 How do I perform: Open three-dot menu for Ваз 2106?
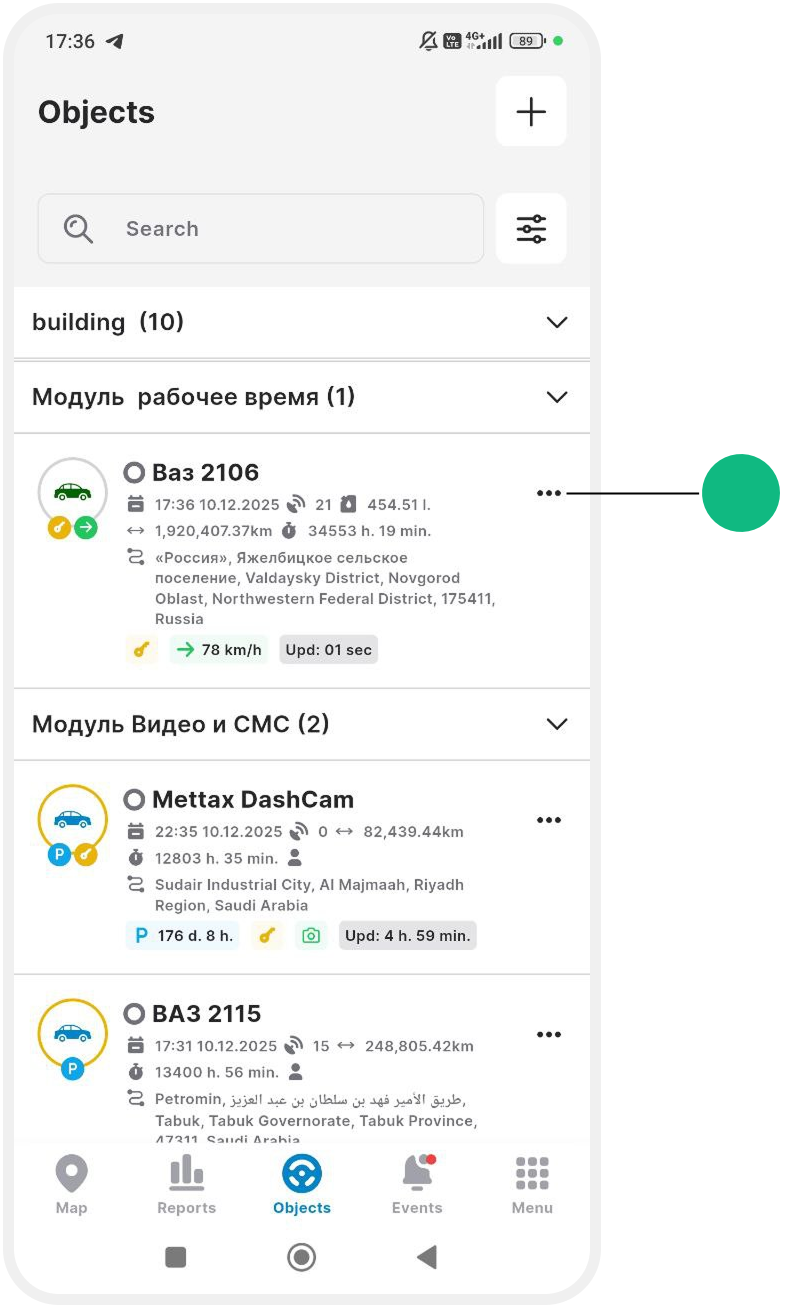(549, 493)
